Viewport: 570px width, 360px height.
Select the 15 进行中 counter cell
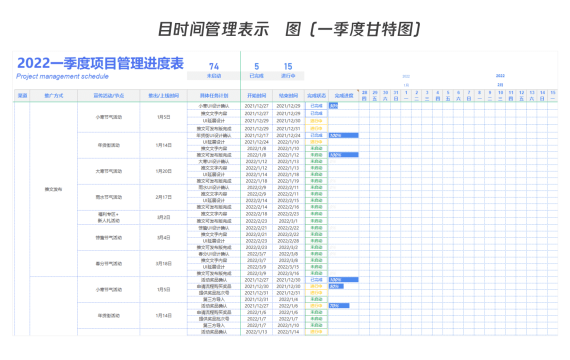[288, 71]
